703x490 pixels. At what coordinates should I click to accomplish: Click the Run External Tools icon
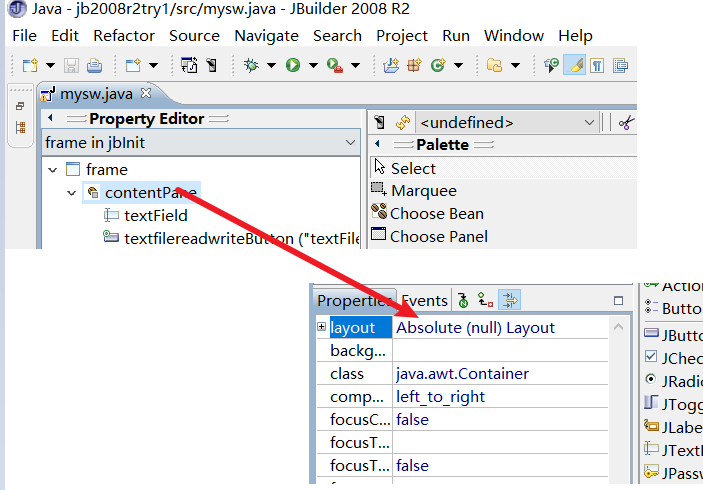coord(335,65)
